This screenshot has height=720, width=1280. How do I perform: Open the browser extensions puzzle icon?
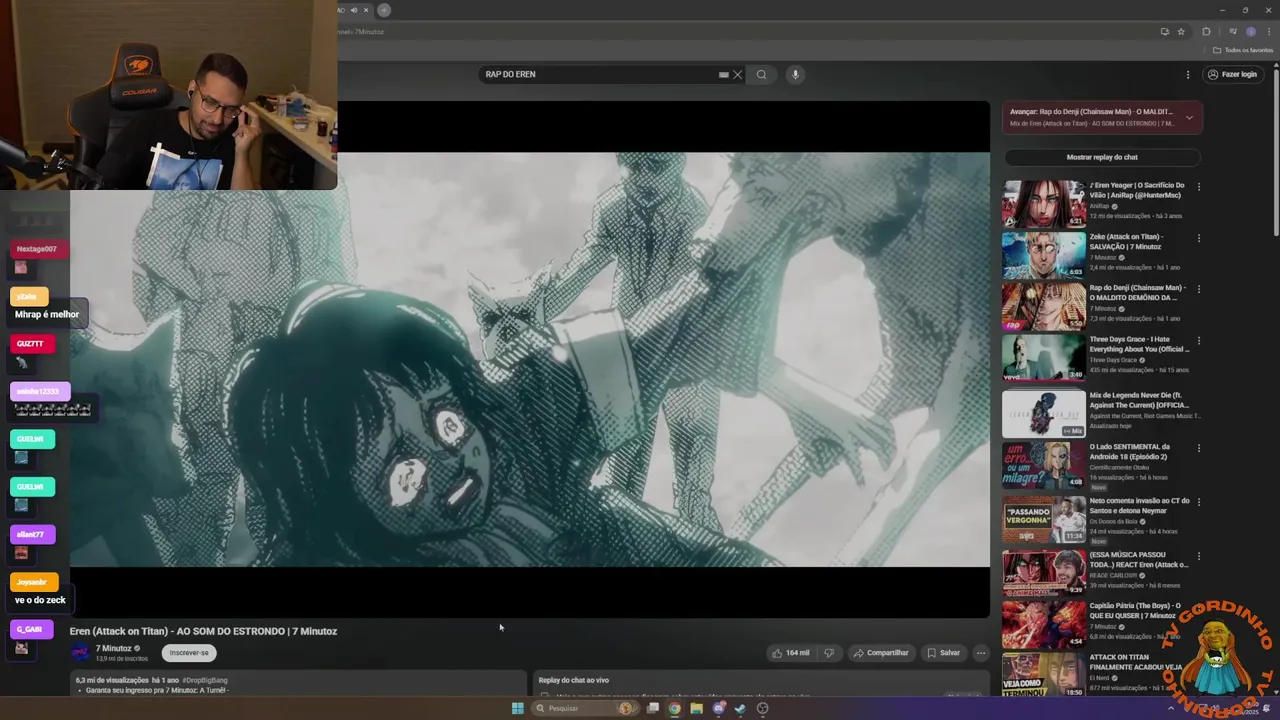pyautogui.click(x=1206, y=31)
